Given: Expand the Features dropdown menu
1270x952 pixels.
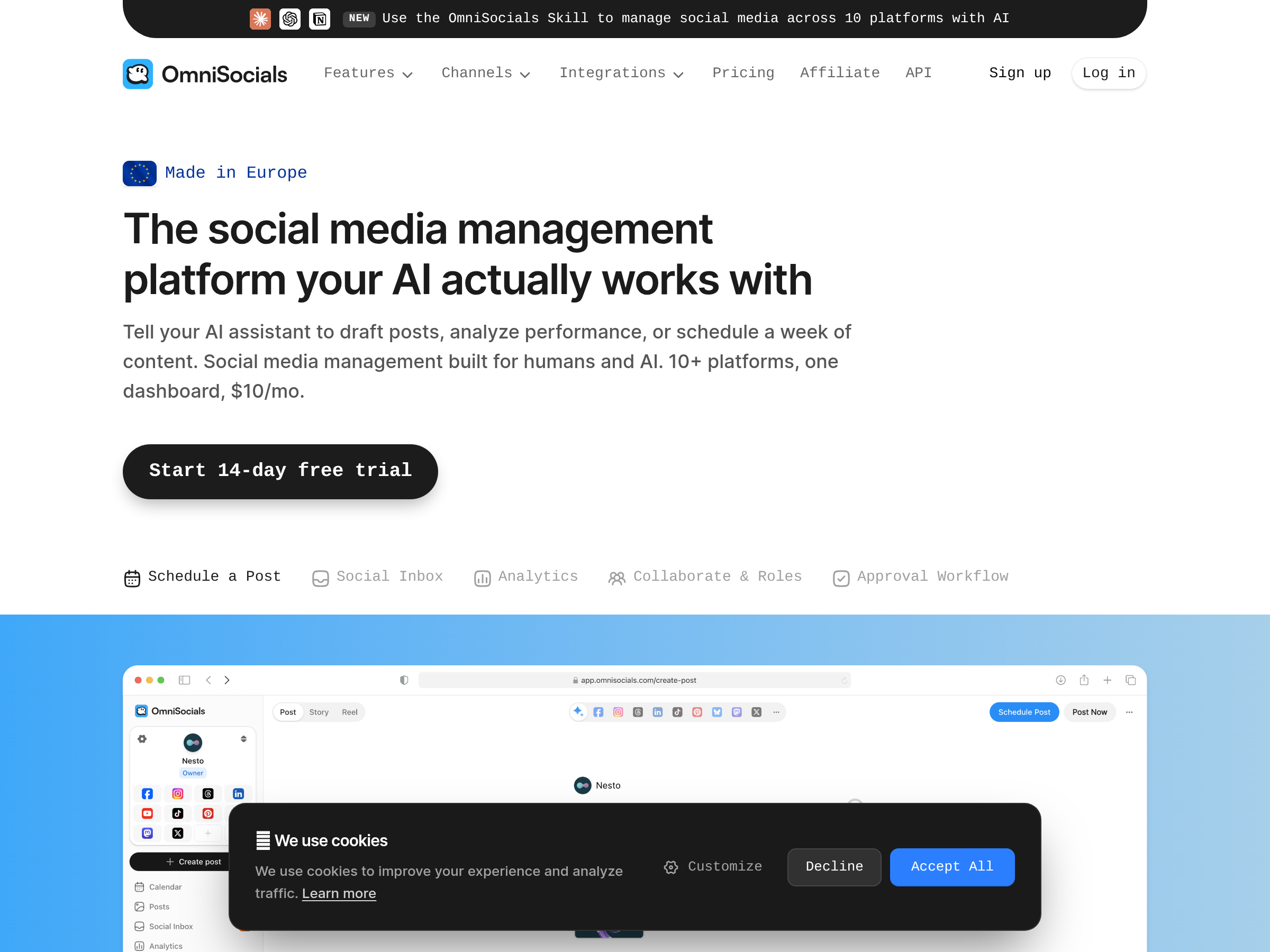Looking at the screenshot, I should pos(369,74).
